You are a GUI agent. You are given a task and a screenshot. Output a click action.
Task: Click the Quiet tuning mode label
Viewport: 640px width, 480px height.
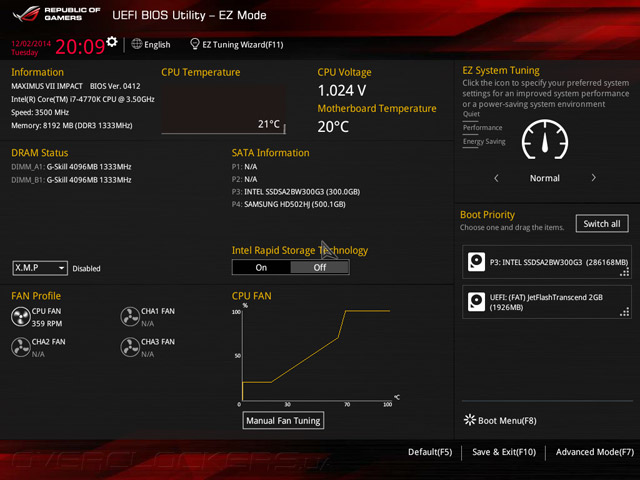(471, 114)
